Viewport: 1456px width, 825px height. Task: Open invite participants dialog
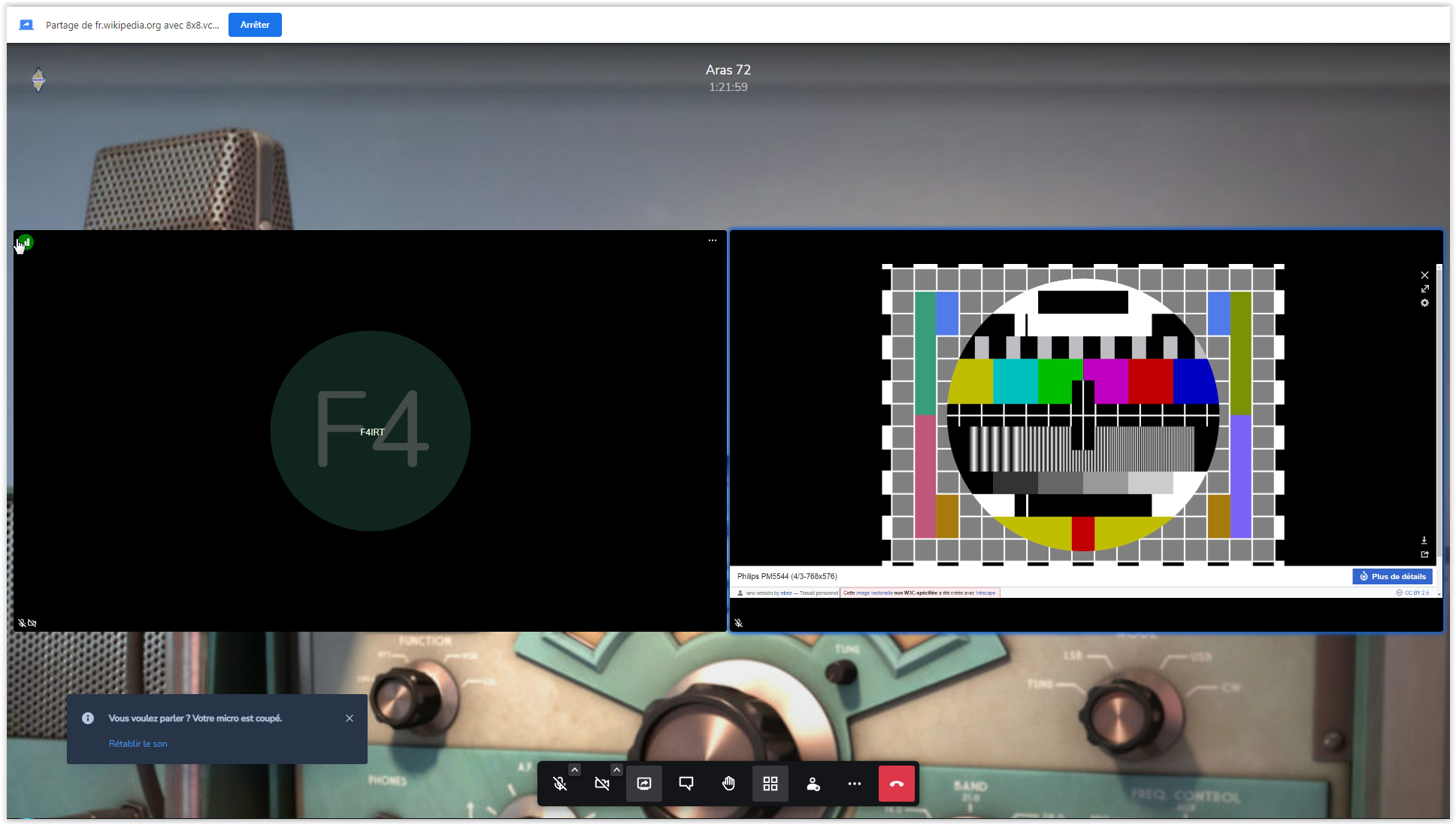pos(813,784)
